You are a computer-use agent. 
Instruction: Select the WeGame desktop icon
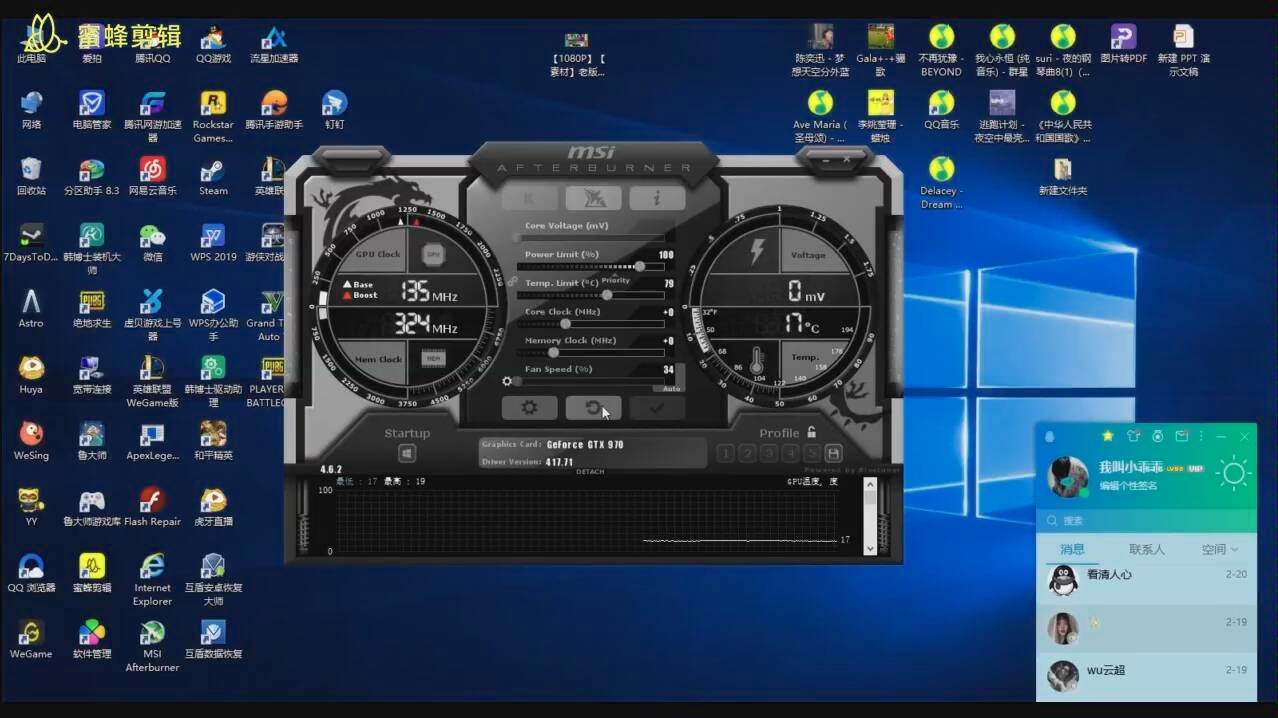31,639
